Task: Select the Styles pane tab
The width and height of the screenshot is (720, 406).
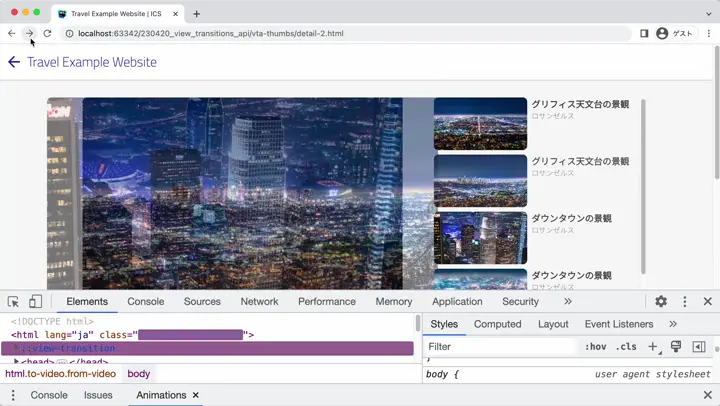Action: (444, 324)
